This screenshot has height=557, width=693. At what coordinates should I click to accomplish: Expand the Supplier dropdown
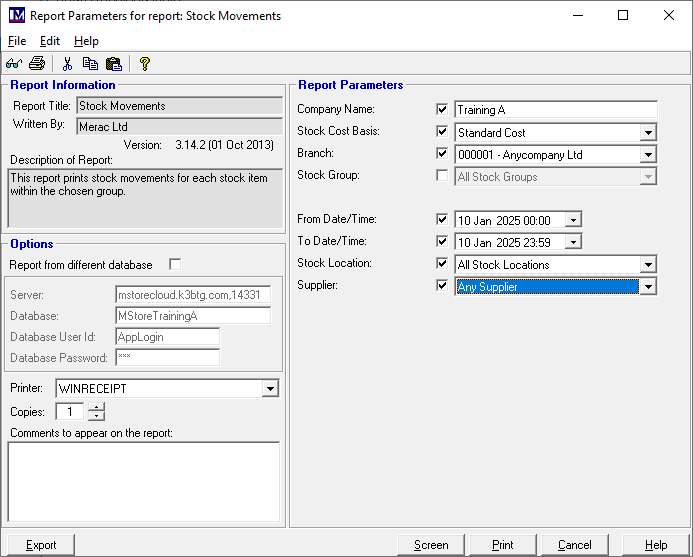(x=648, y=287)
